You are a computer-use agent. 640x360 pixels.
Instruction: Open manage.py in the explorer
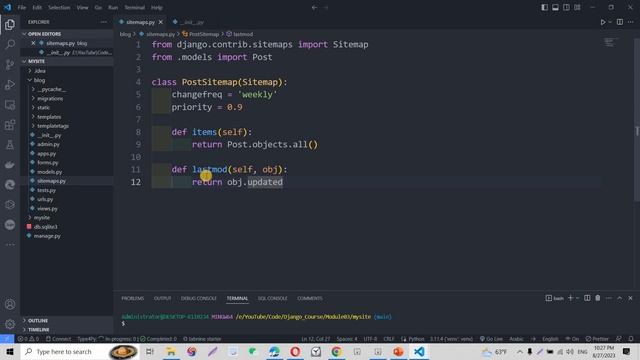click(x=47, y=236)
